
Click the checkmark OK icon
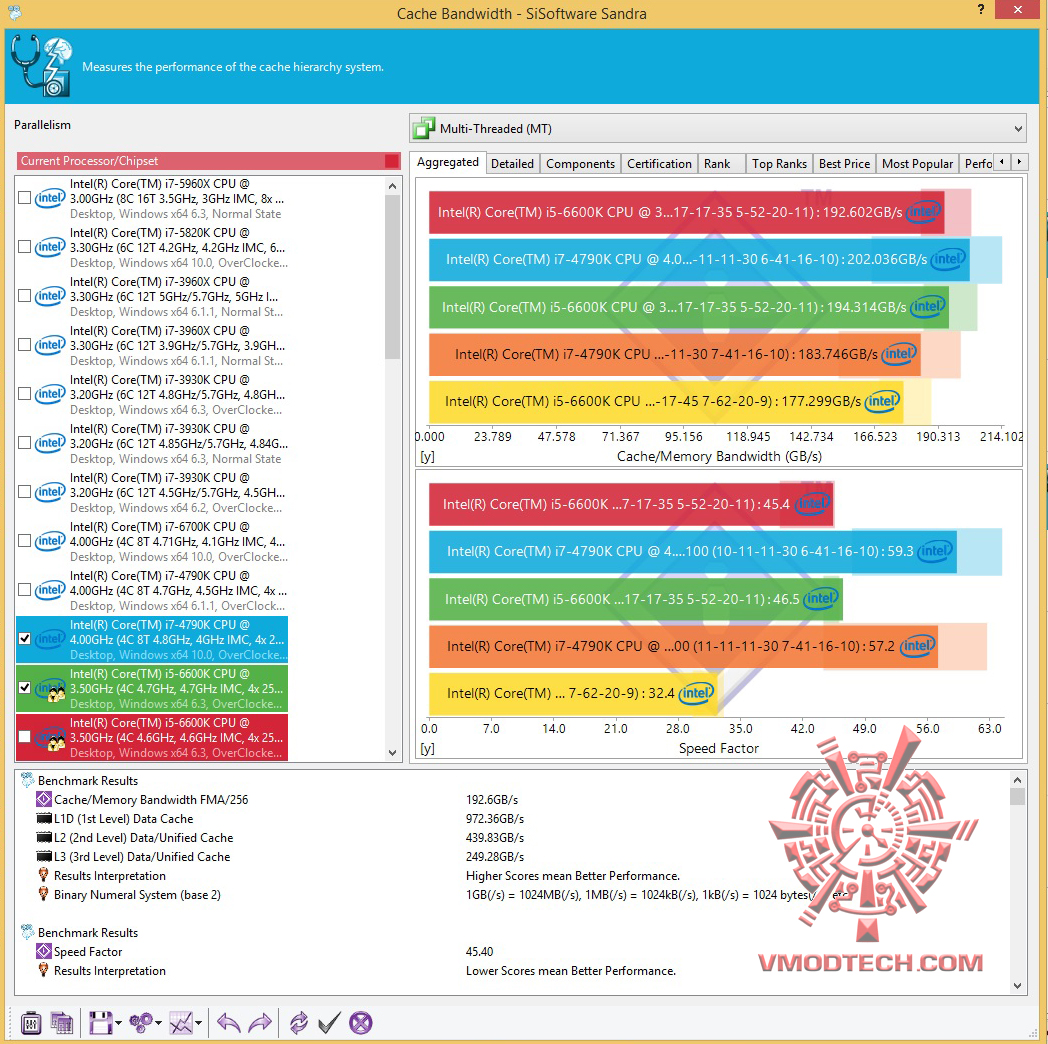[x=329, y=1023]
